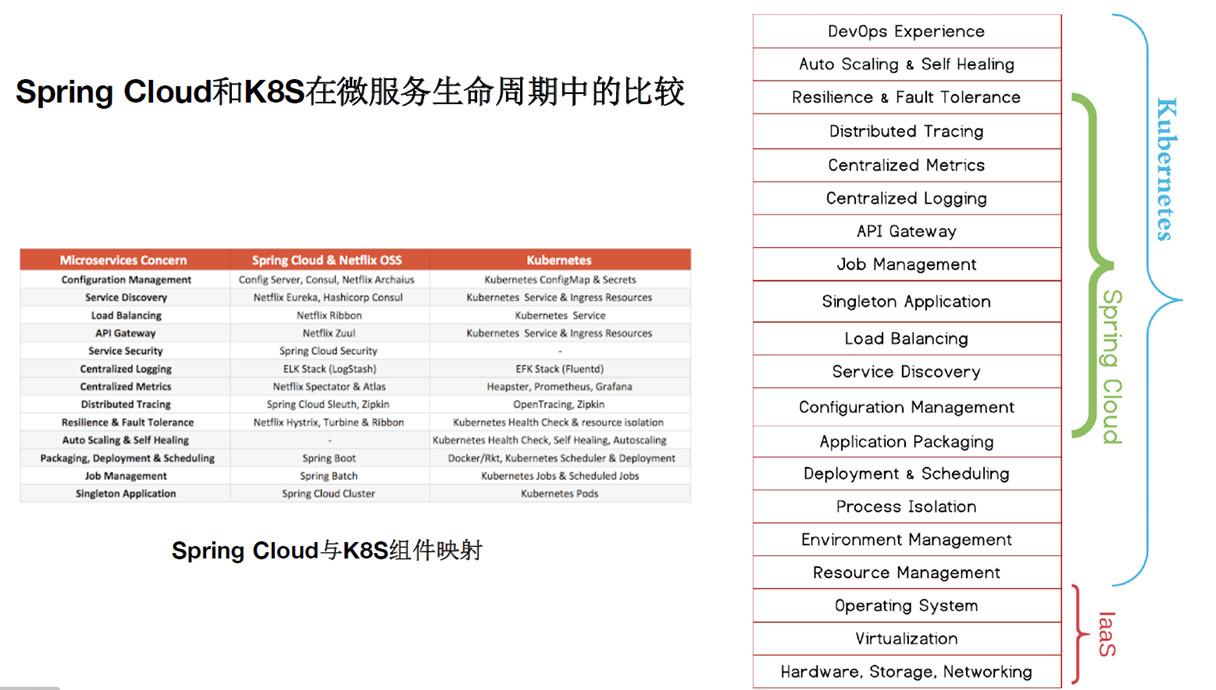The width and height of the screenshot is (1216, 690).
Task: Select 'Configuration Management' stack box
Action: tap(906, 407)
